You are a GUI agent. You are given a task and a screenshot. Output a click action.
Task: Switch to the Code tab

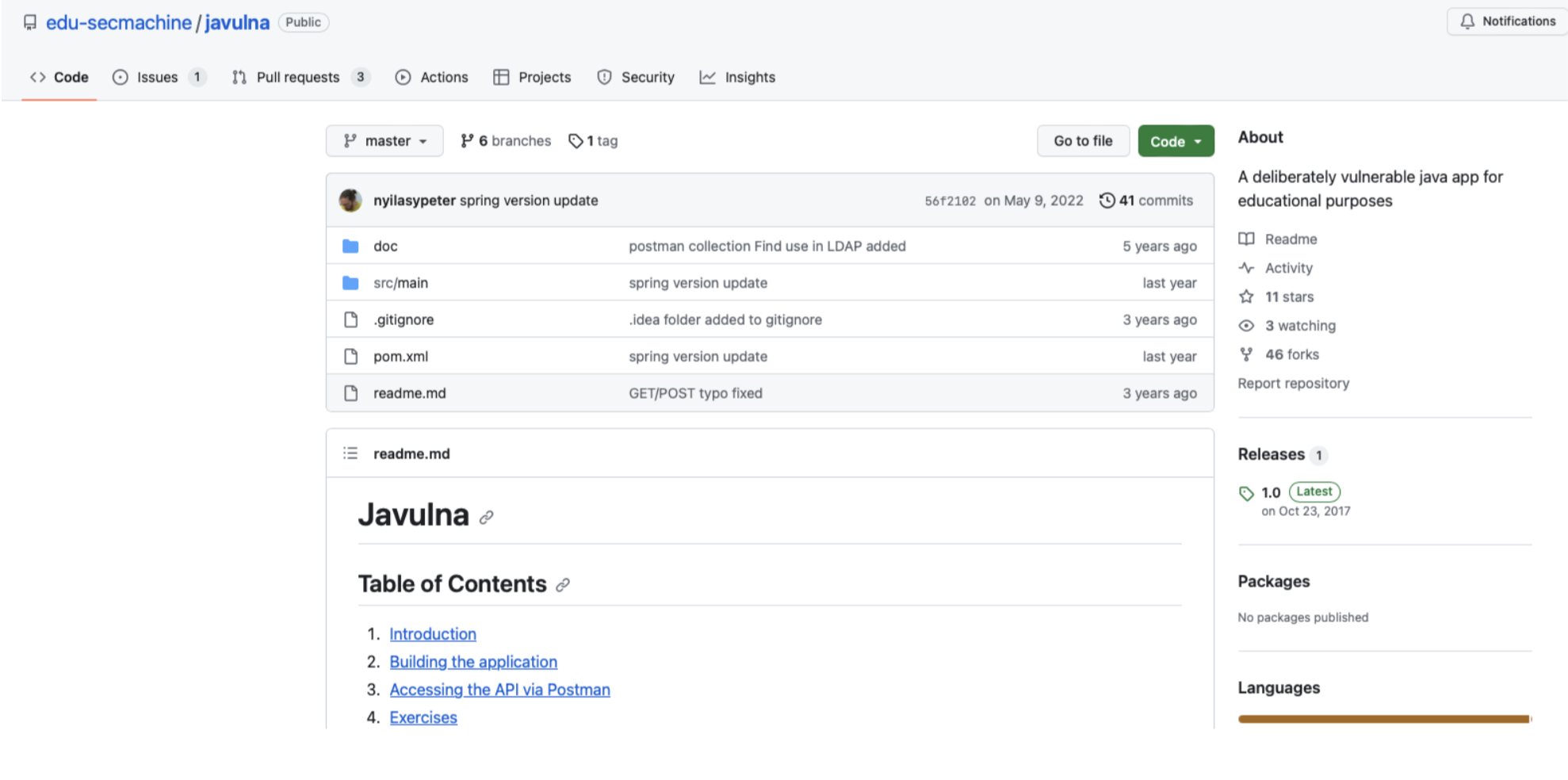click(x=59, y=77)
